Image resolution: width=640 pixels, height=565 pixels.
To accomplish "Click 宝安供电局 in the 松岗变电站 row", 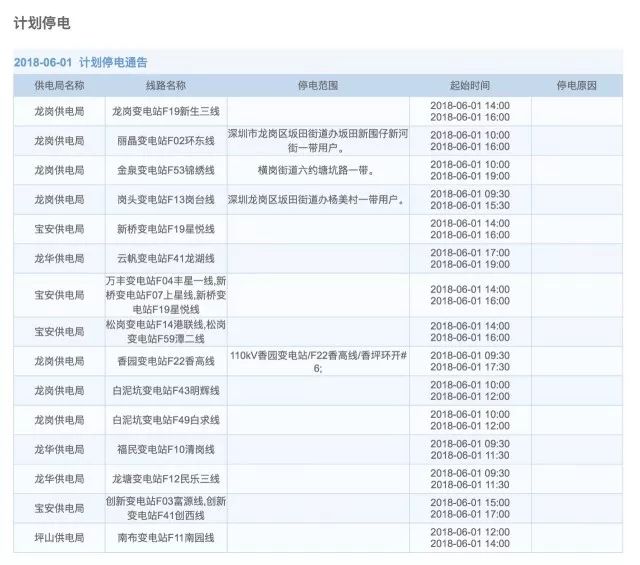I will 59,331.
